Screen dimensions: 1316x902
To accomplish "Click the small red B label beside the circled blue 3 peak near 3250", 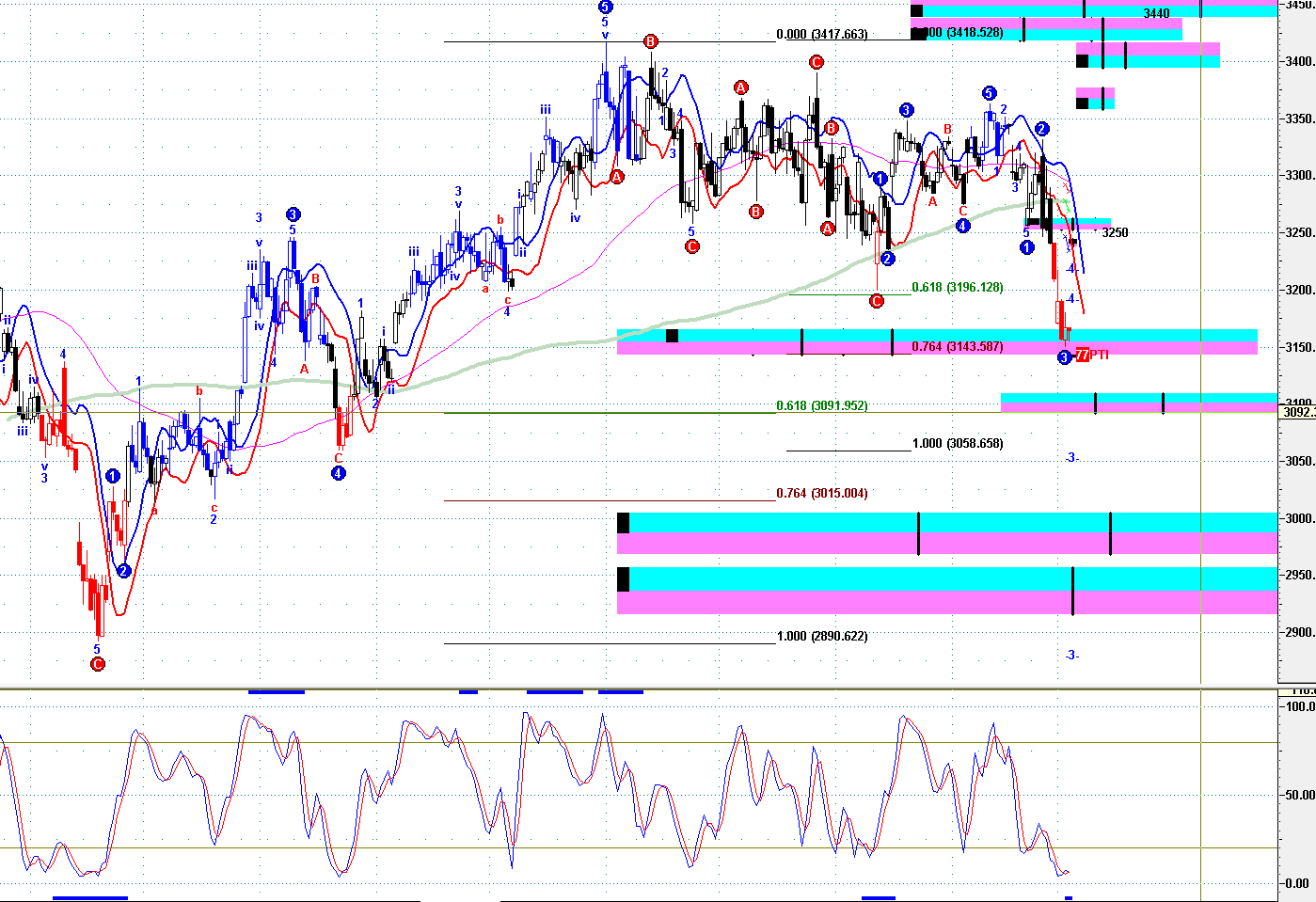I will point(315,278).
